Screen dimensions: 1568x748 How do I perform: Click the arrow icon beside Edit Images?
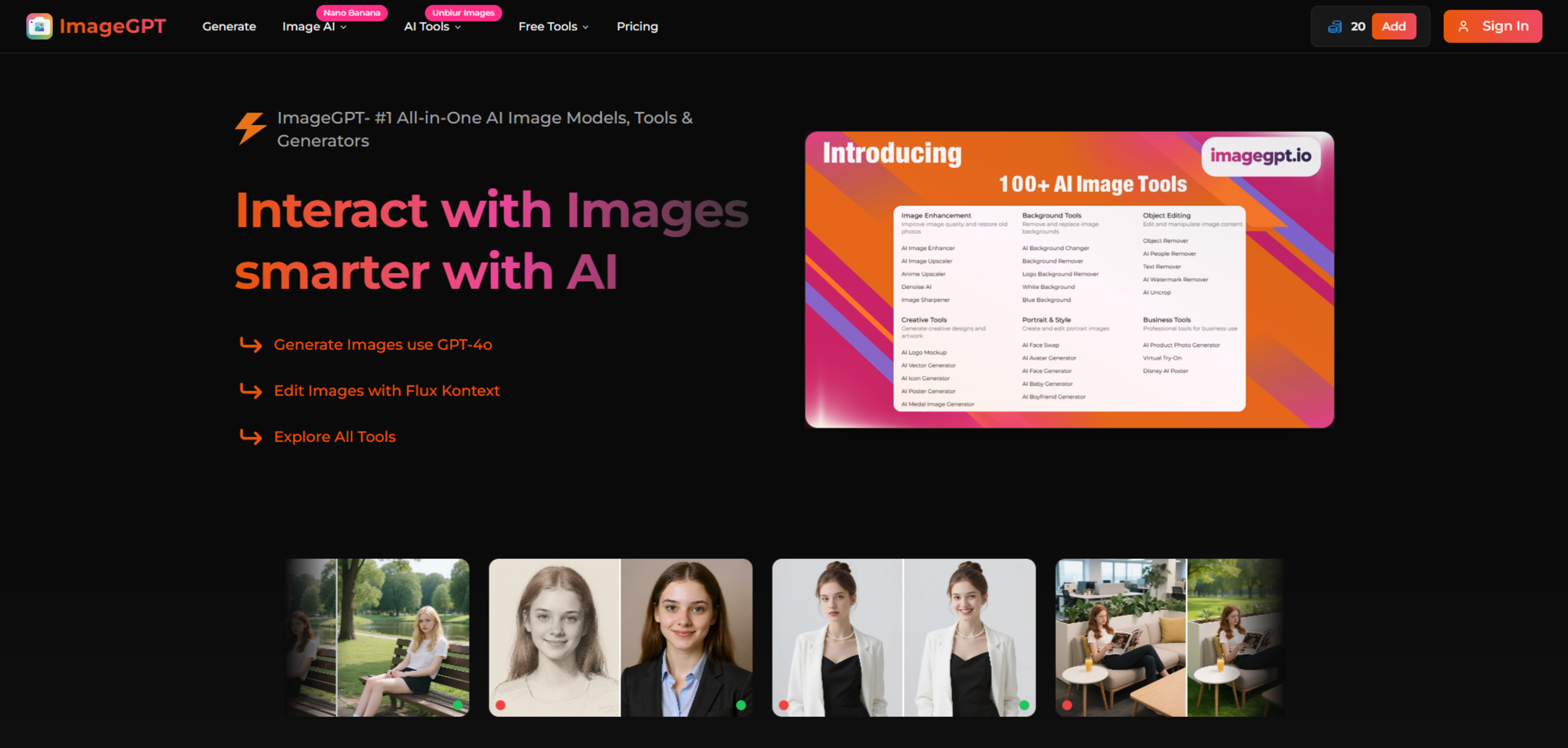[x=251, y=391]
